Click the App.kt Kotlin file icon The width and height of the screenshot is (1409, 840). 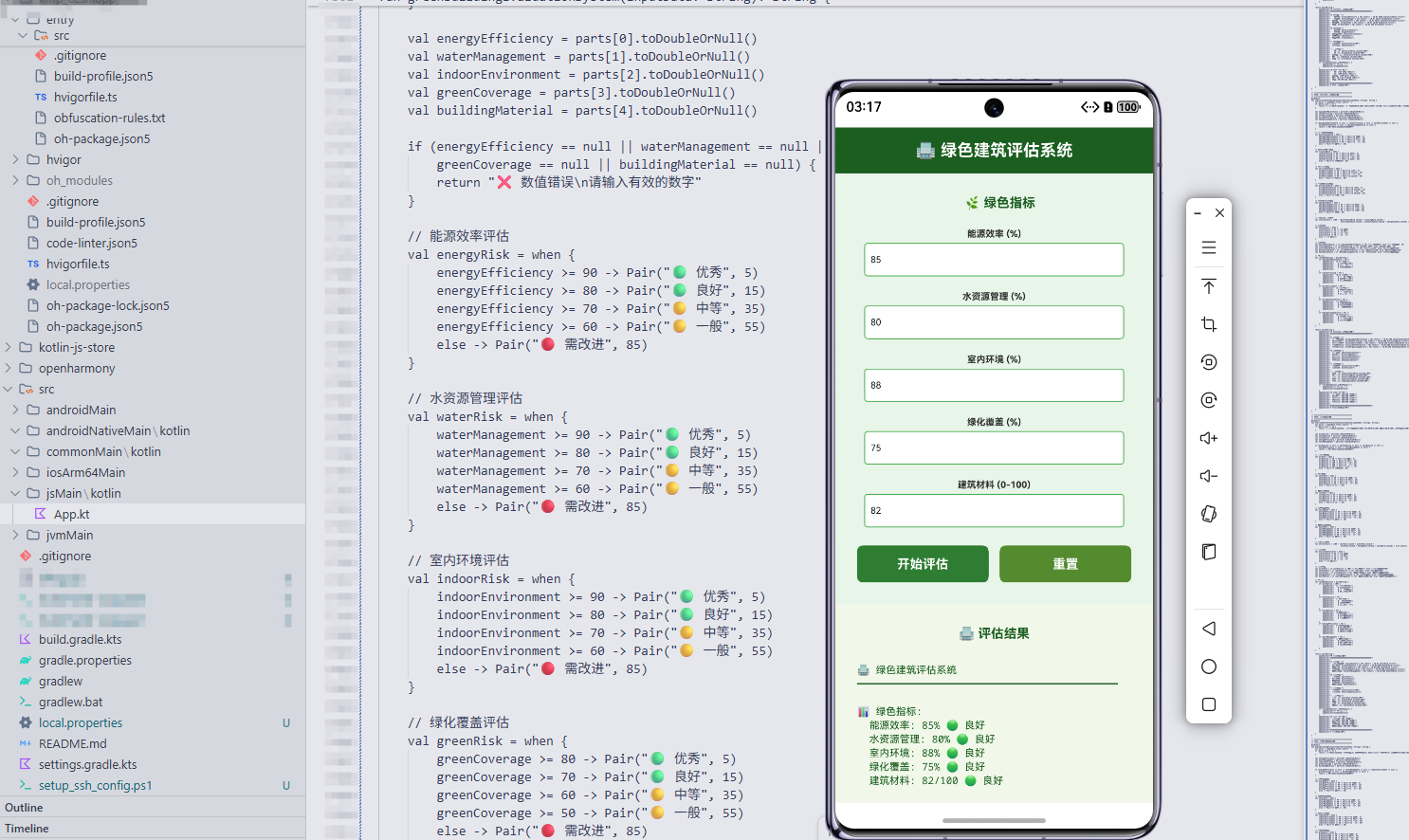pos(41,514)
